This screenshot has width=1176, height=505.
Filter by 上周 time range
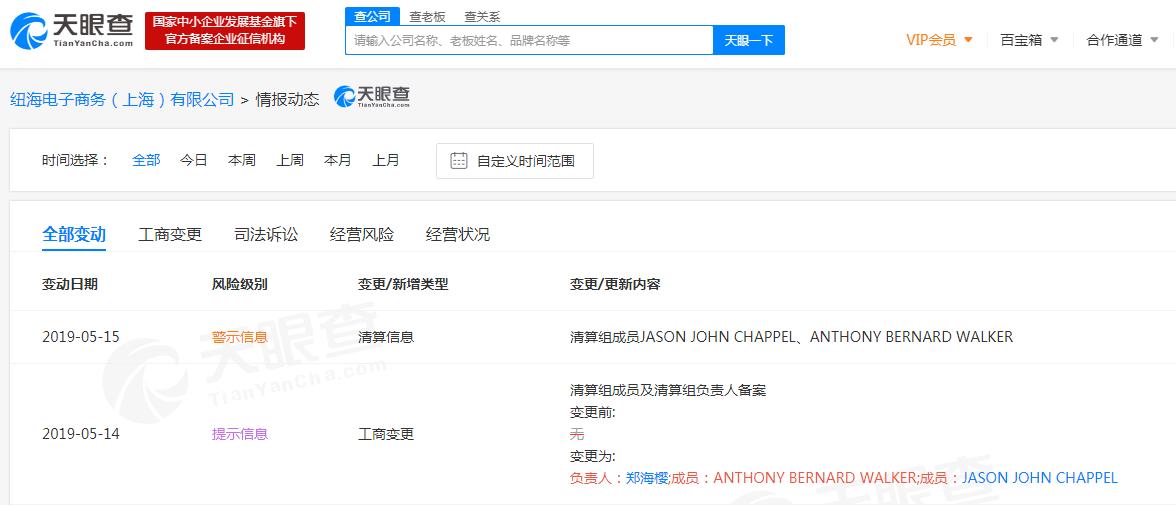click(x=290, y=160)
